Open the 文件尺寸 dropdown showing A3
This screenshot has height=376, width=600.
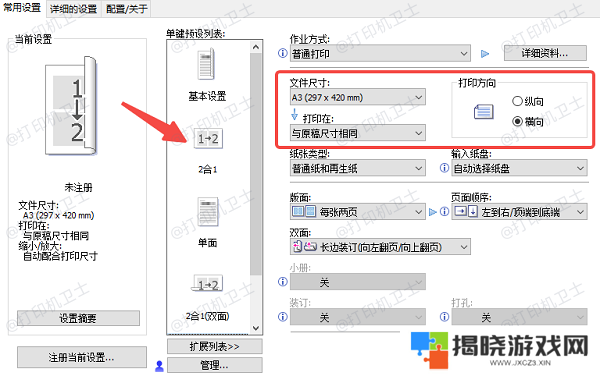[x=357, y=97]
